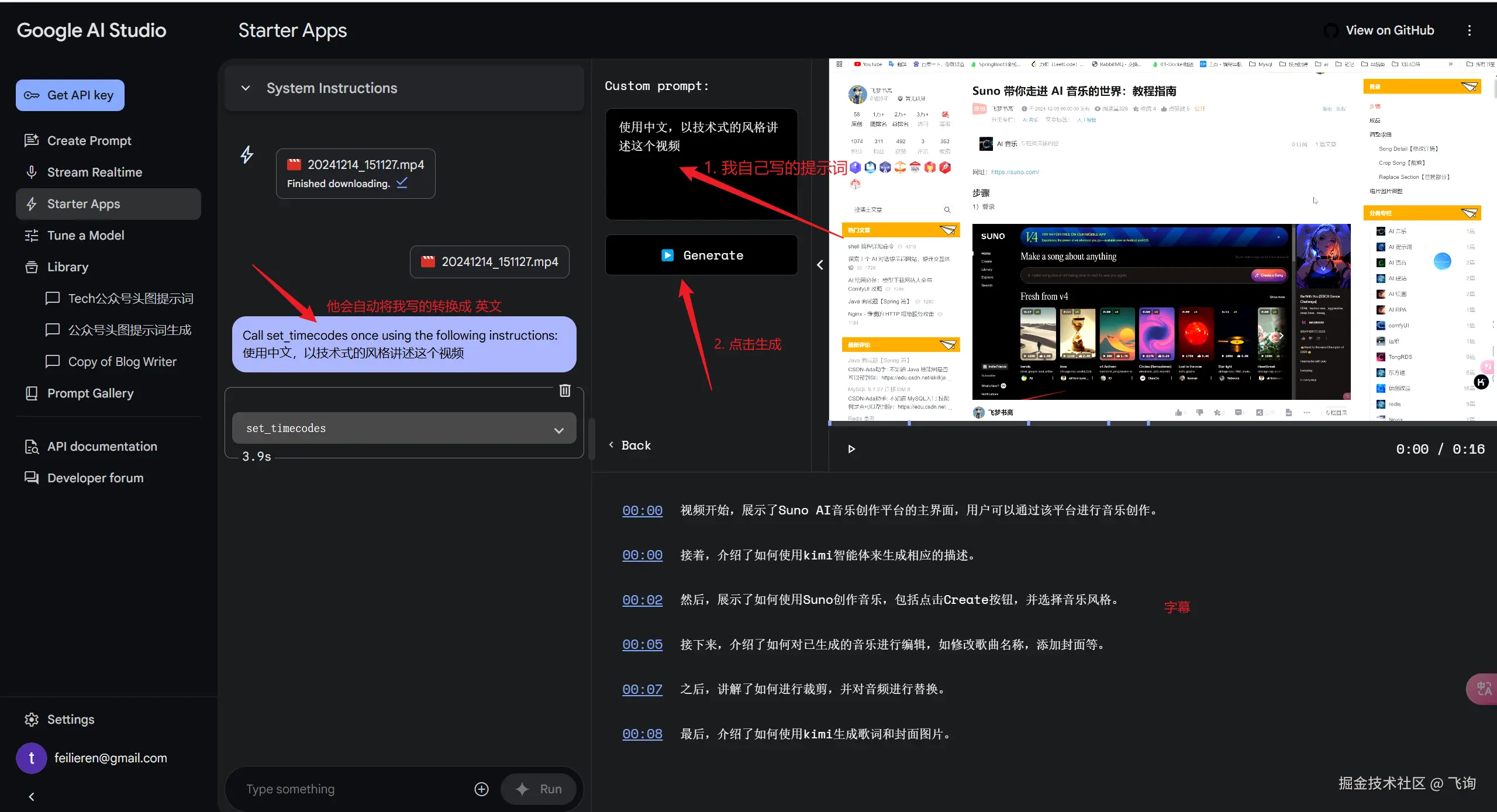Focus the Type something input field

click(351, 789)
